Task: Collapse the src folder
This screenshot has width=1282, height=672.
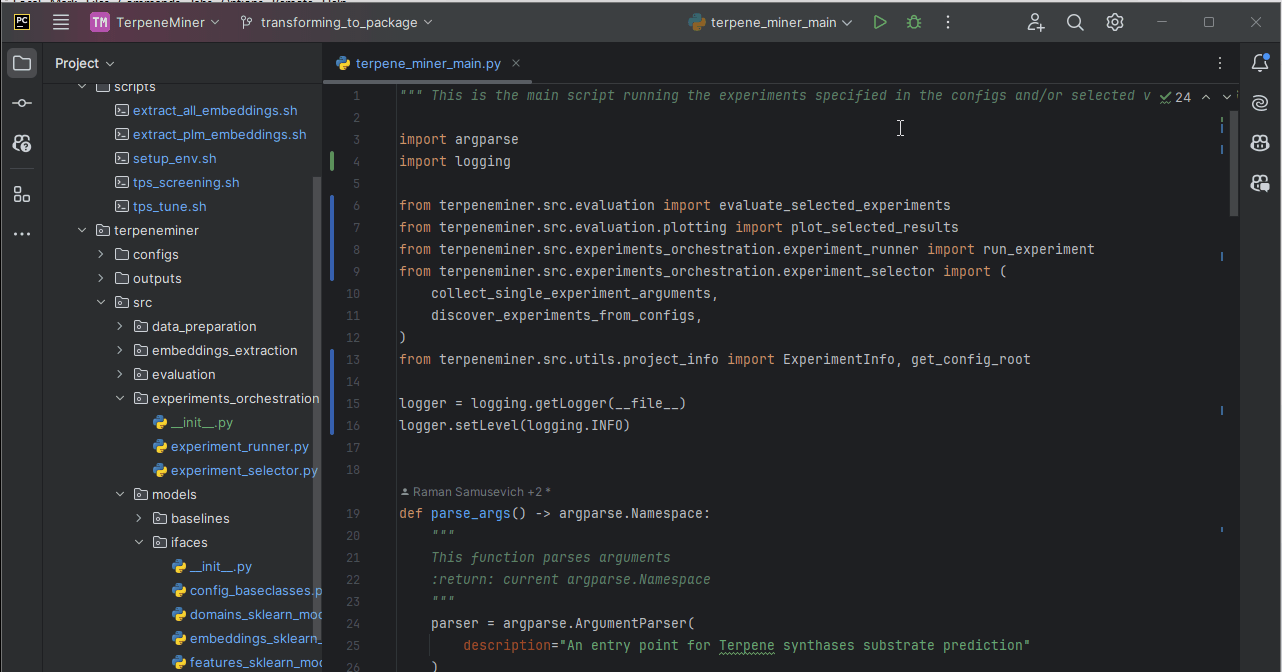Action: pyautogui.click(x=101, y=303)
